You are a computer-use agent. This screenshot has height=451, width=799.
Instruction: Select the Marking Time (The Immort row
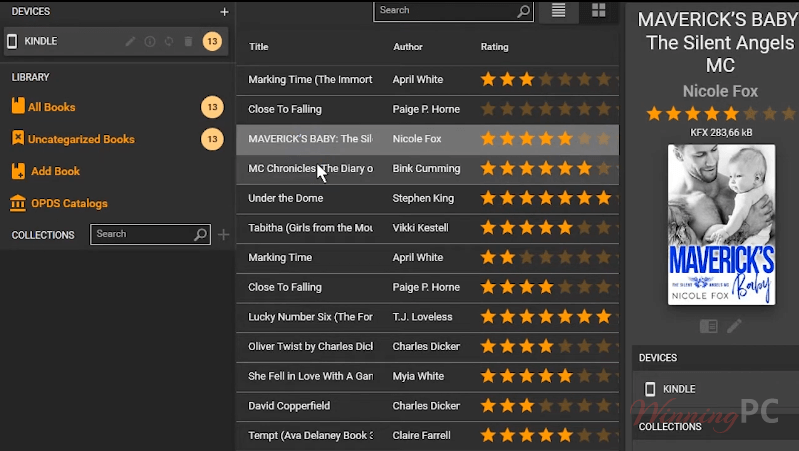[428, 79]
